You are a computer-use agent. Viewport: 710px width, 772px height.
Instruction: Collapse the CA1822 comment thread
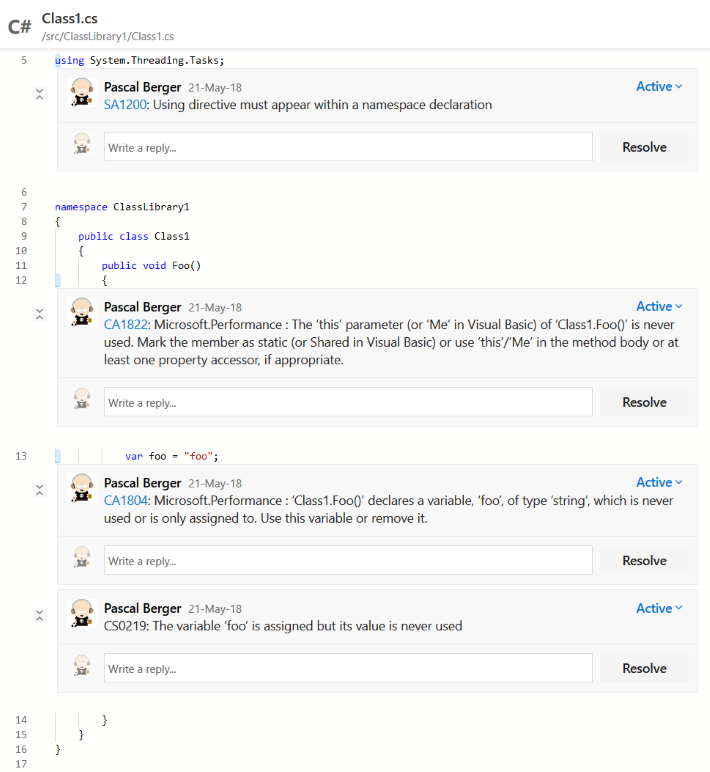click(x=39, y=314)
